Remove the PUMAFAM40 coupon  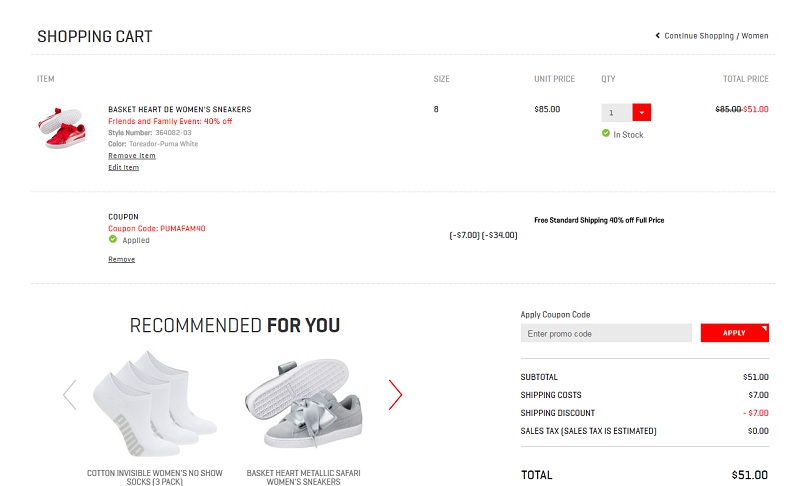coord(121,259)
